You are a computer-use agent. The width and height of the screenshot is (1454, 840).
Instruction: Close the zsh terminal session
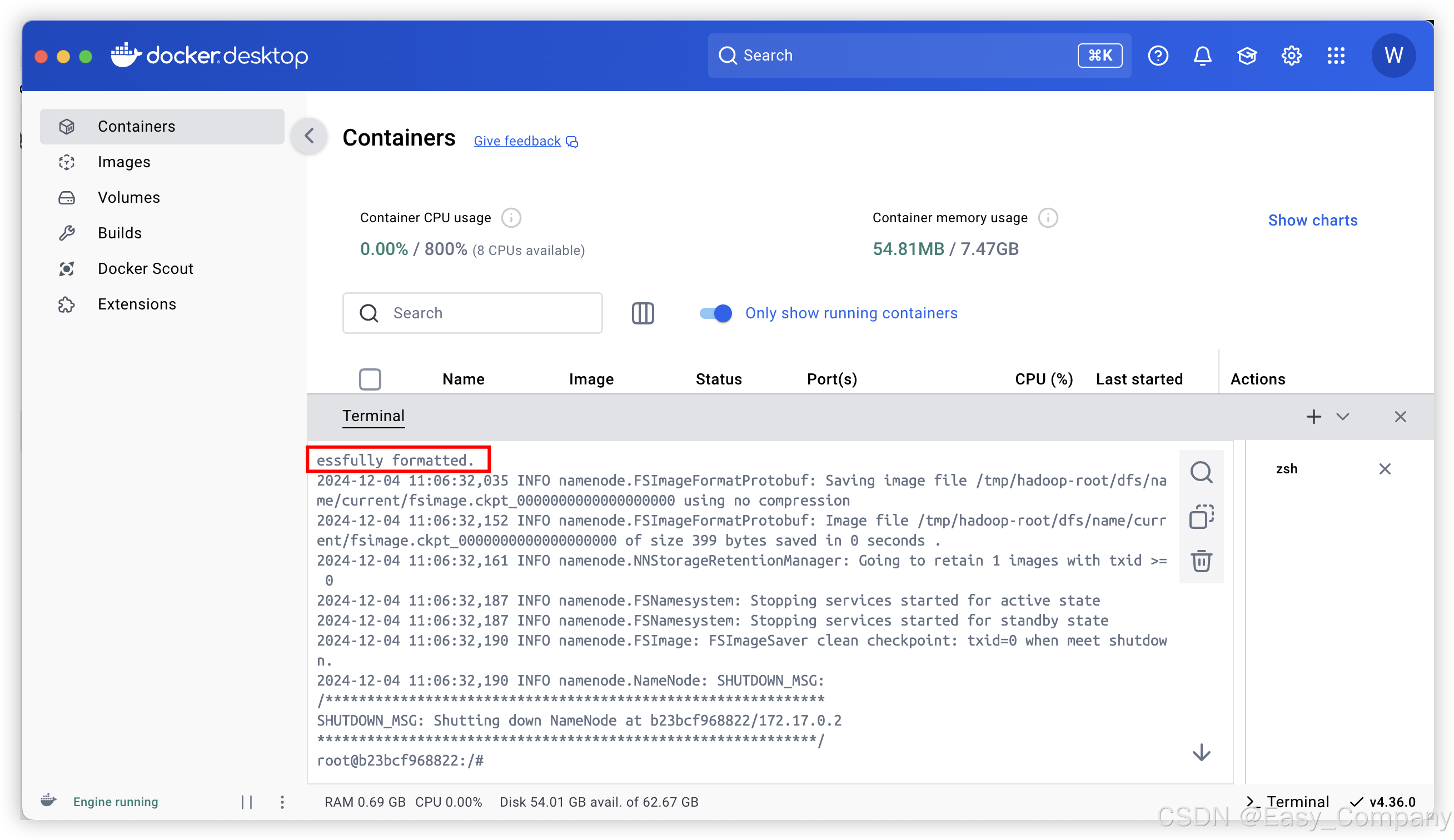(x=1385, y=469)
